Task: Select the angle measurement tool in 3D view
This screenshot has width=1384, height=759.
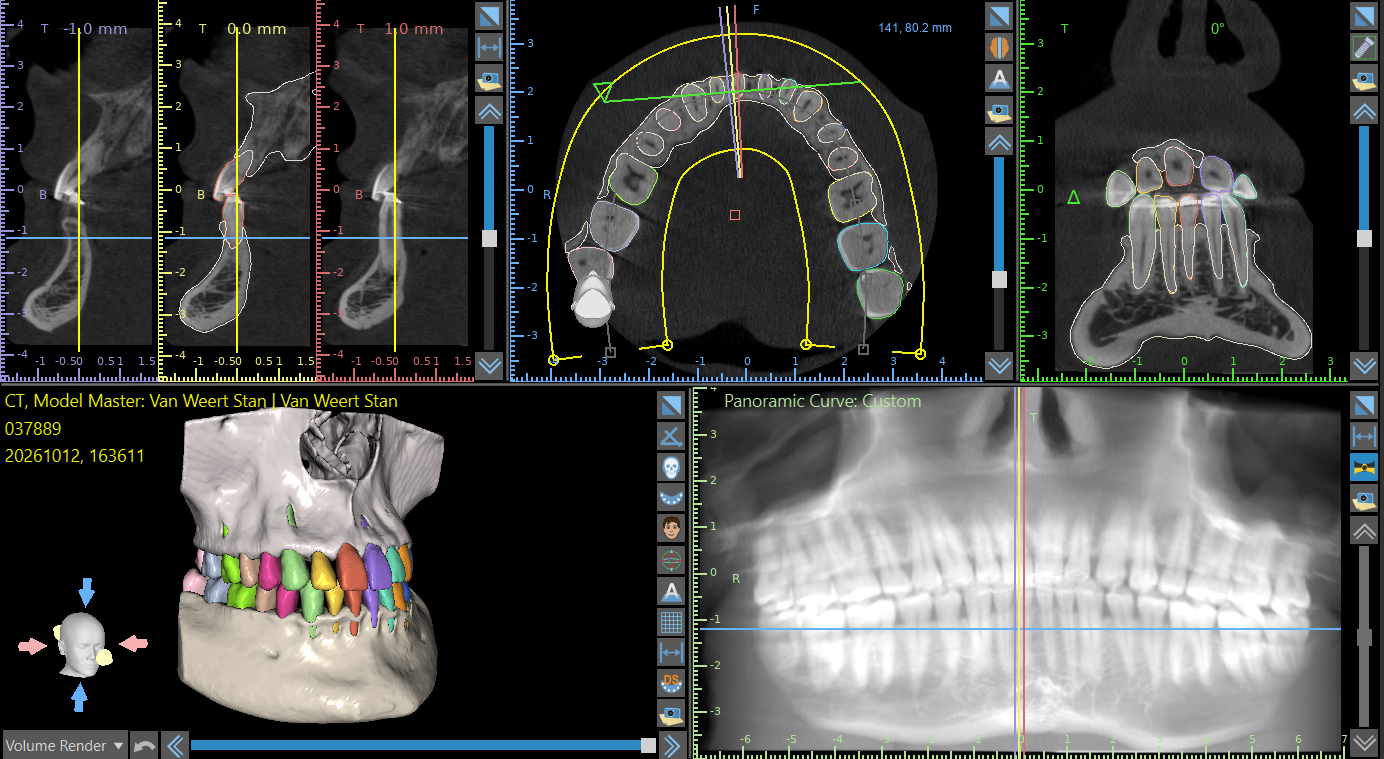Action: 671,435
